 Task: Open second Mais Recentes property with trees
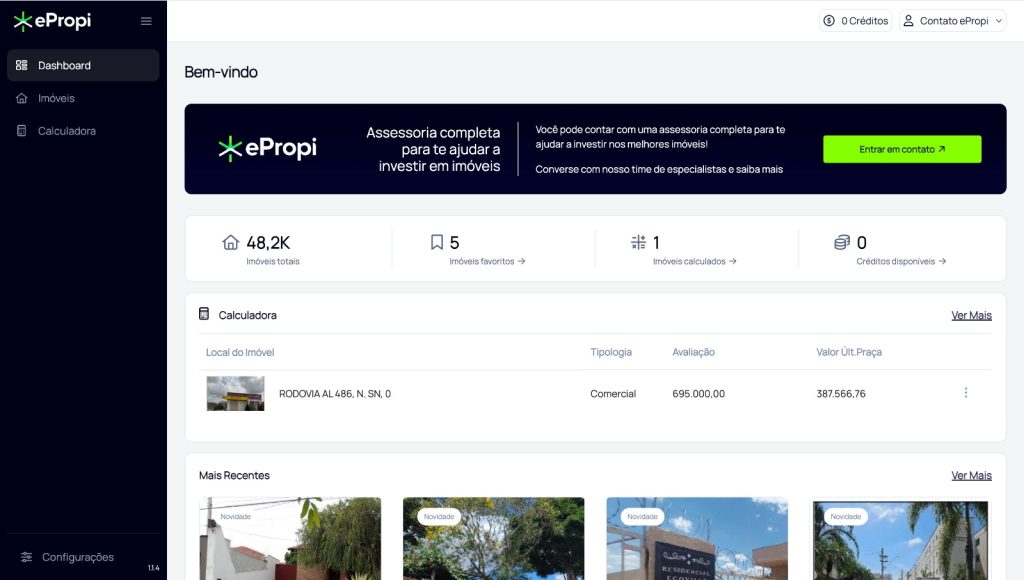pos(494,539)
